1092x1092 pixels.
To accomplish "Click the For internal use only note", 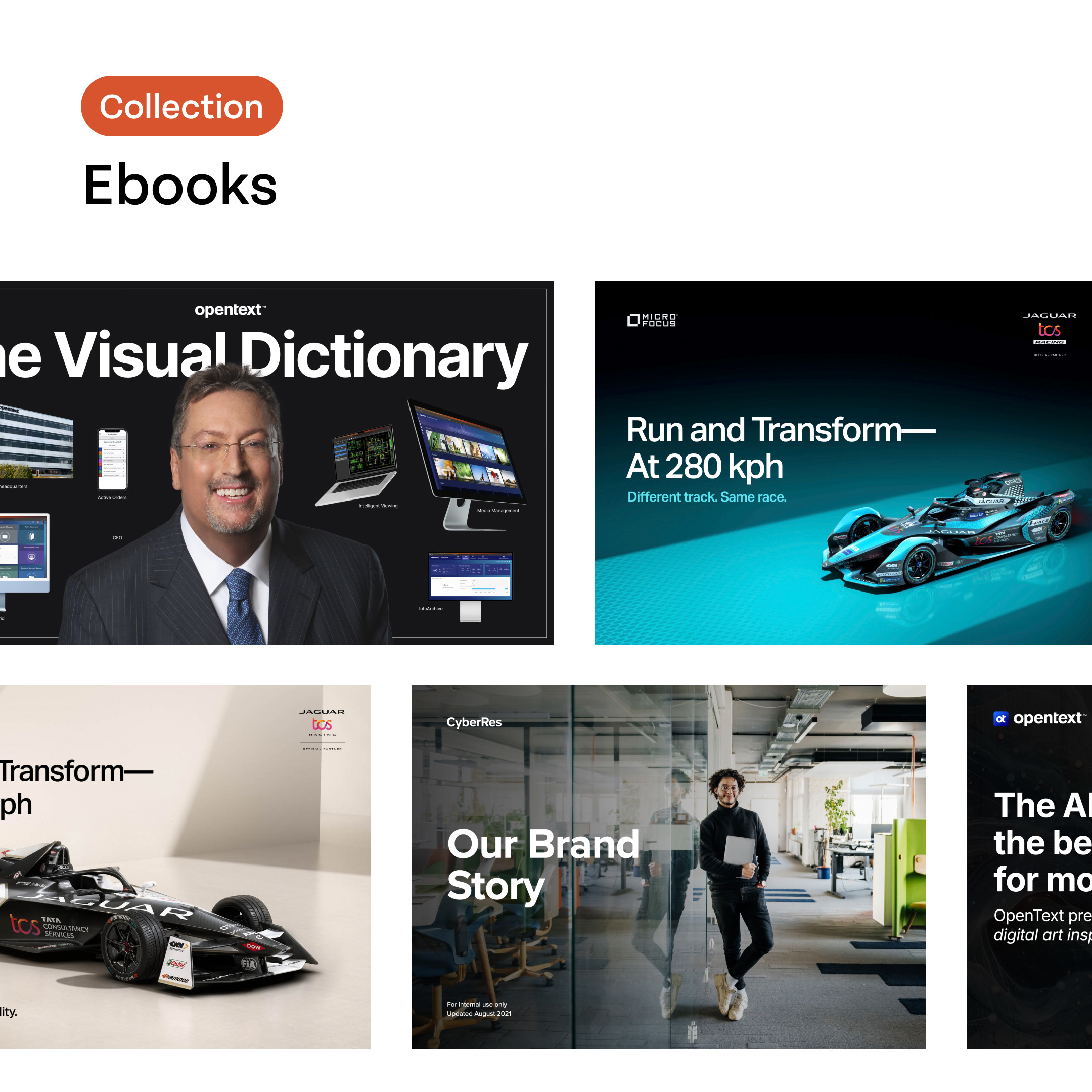I will (x=476, y=1005).
